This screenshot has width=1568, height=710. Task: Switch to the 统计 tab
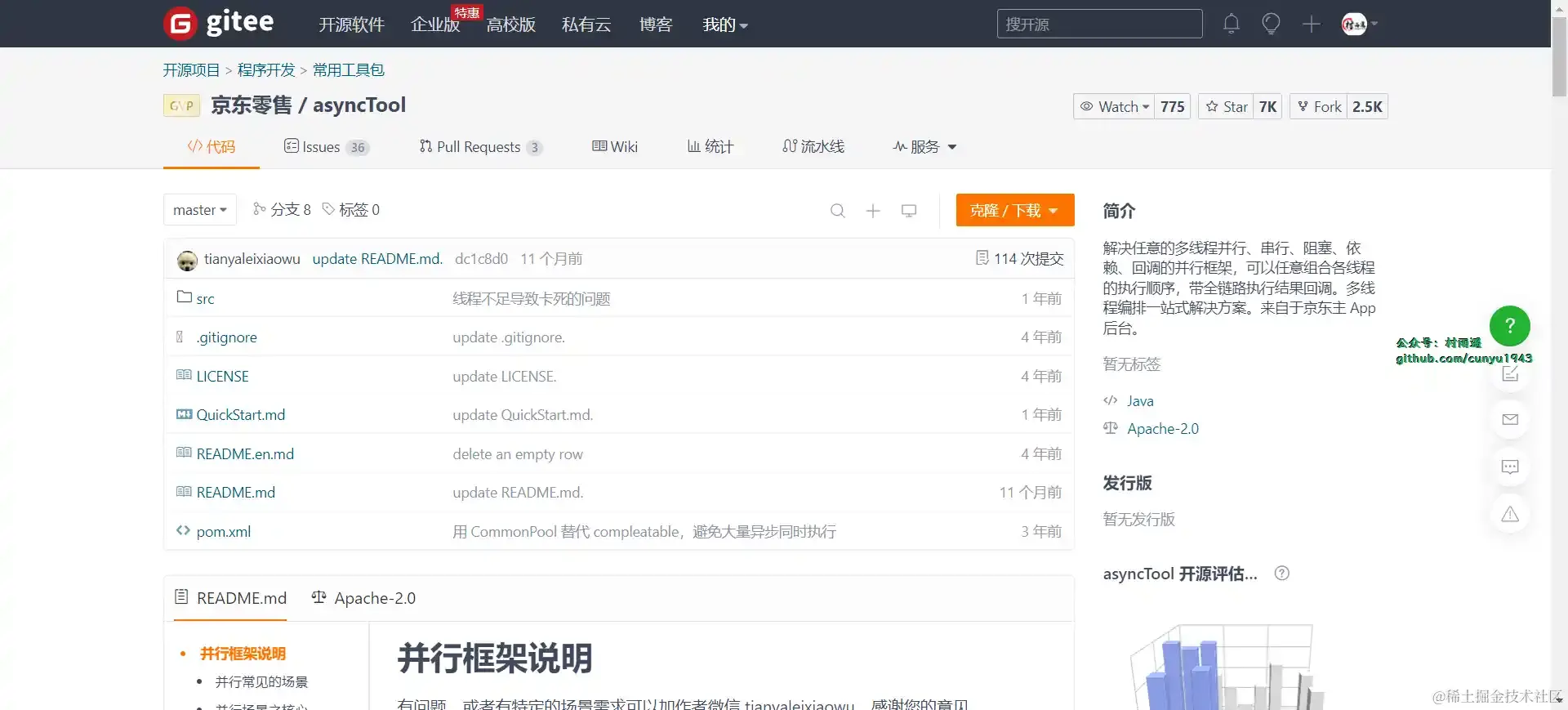coord(710,147)
